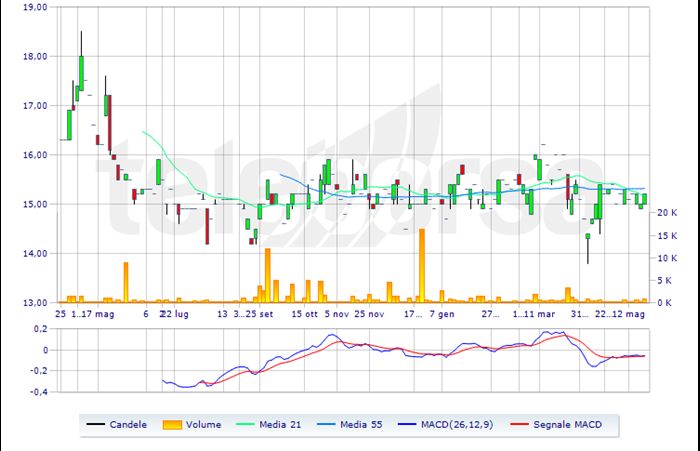Screen dimensions: 700x451
Task: Click the 16,00 price axis label
Action: tap(35, 155)
